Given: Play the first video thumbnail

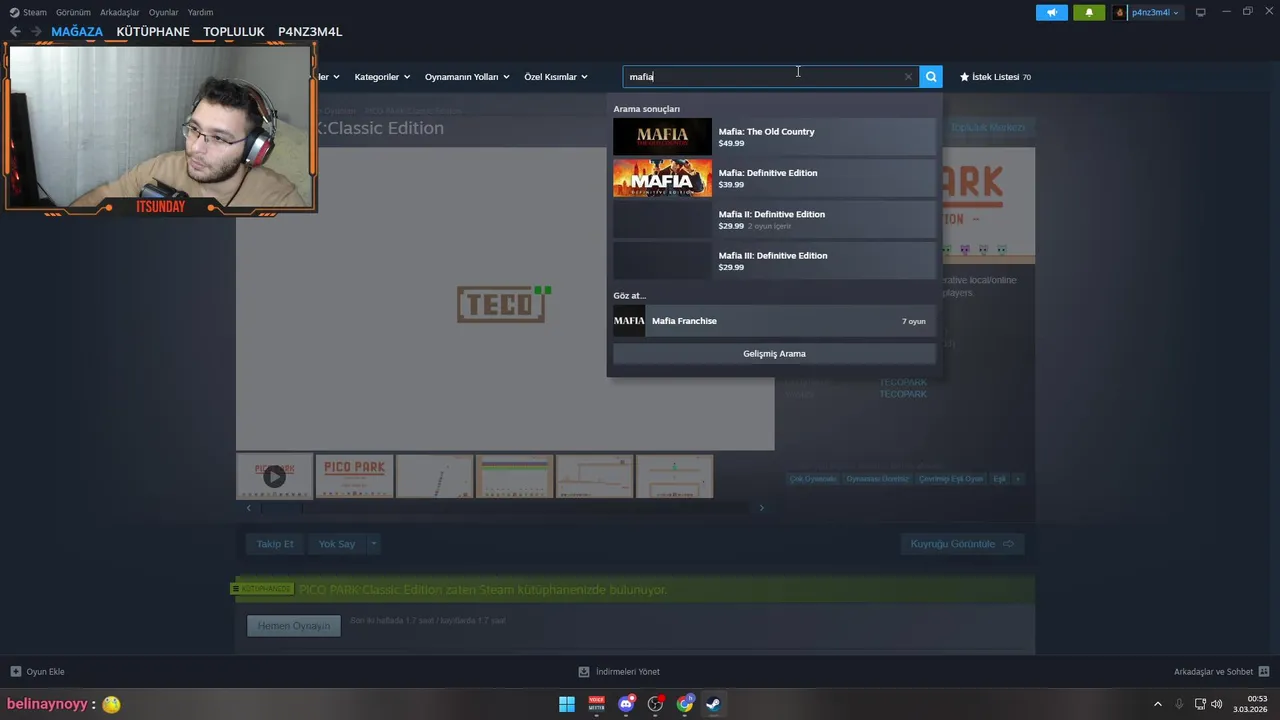Looking at the screenshot, I should coord(274,477).
